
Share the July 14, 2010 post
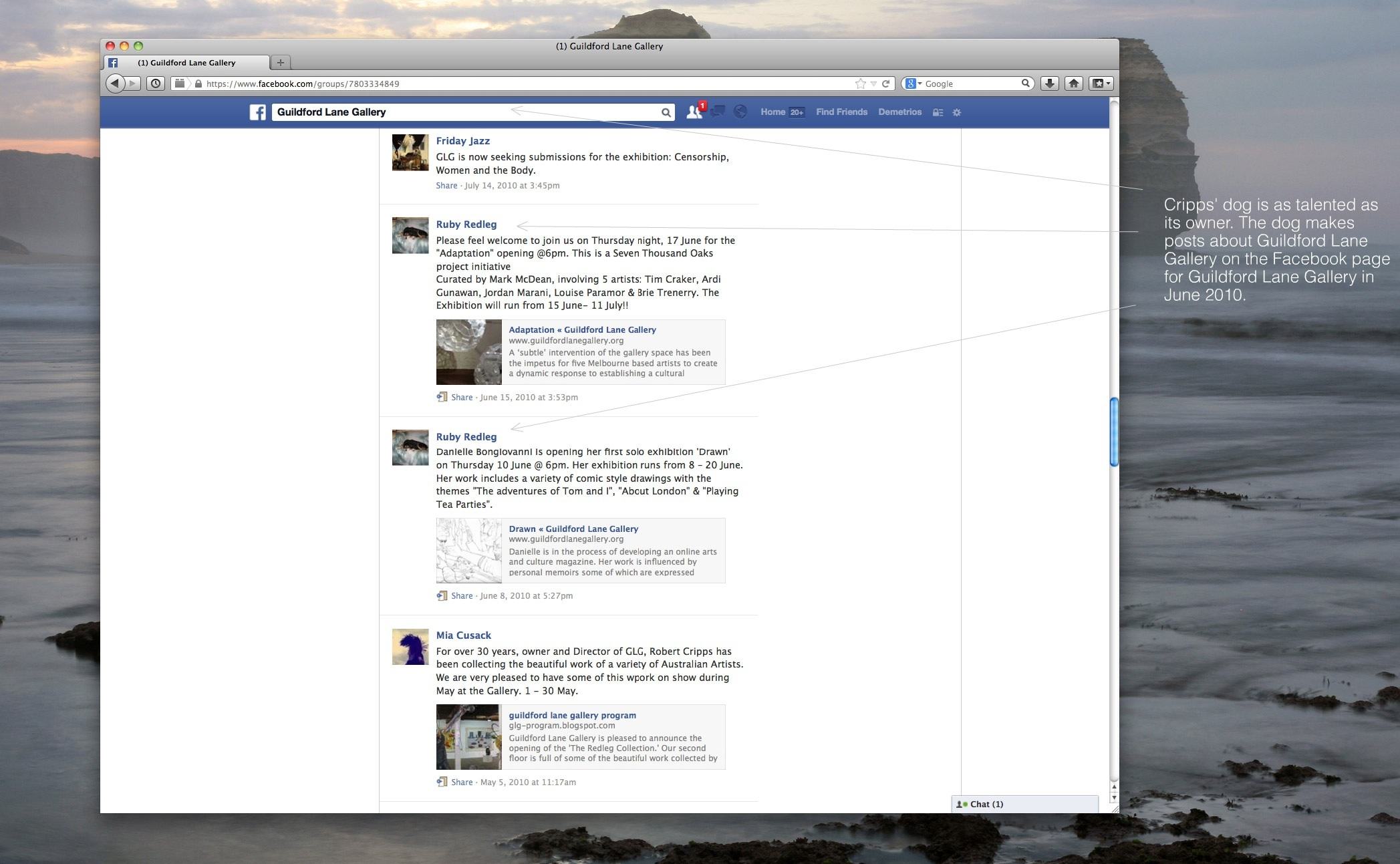pos(446,186)
